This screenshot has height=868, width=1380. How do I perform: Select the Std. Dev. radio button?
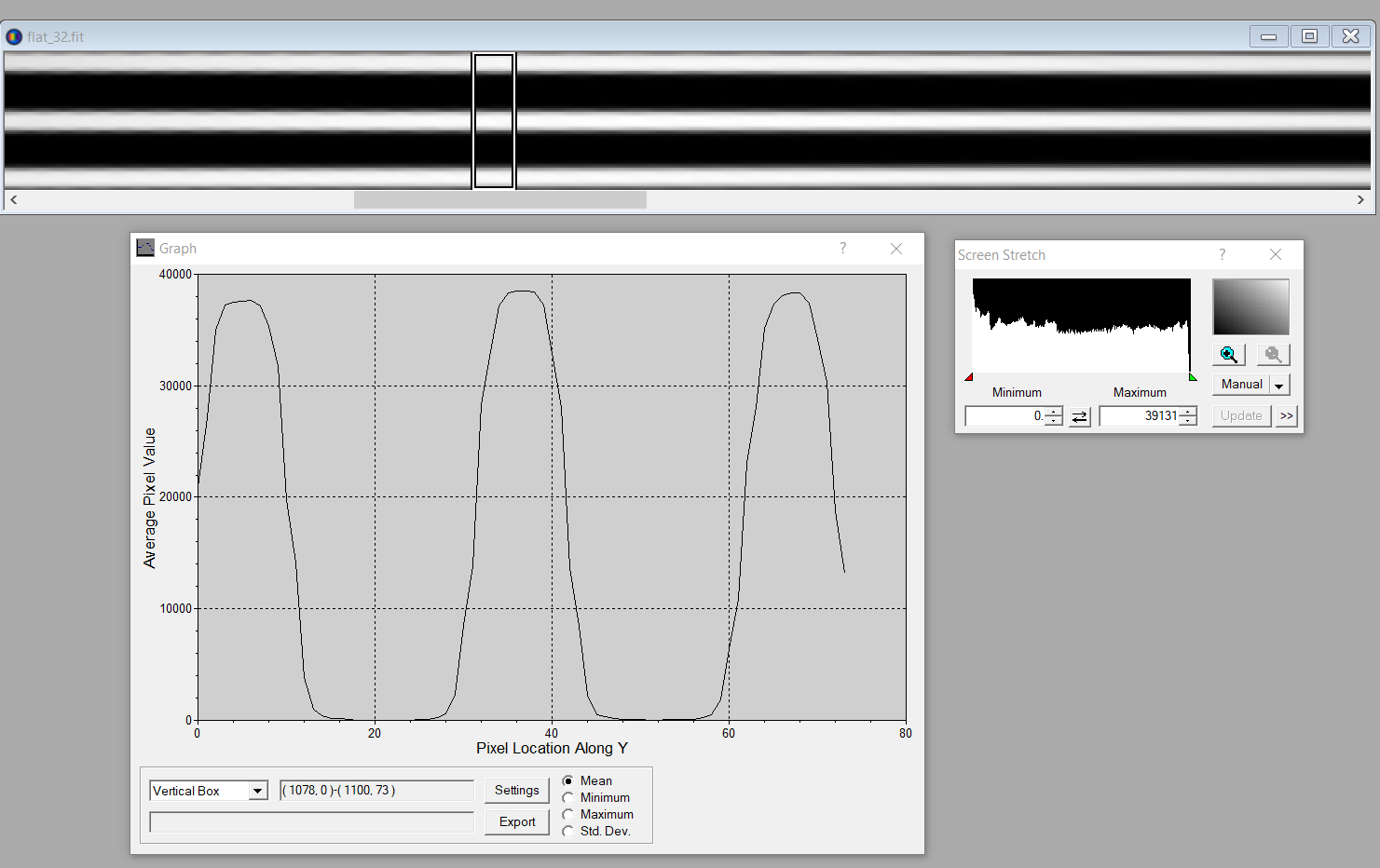(568, 832)
